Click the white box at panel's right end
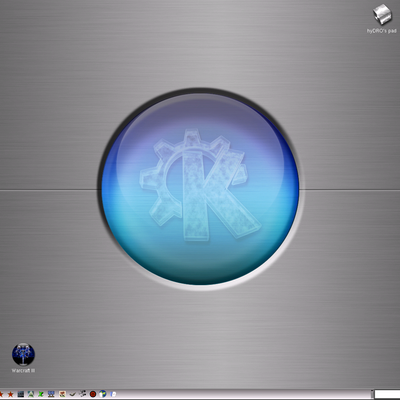This screenshot has width=400, height=400. (387, 394)
